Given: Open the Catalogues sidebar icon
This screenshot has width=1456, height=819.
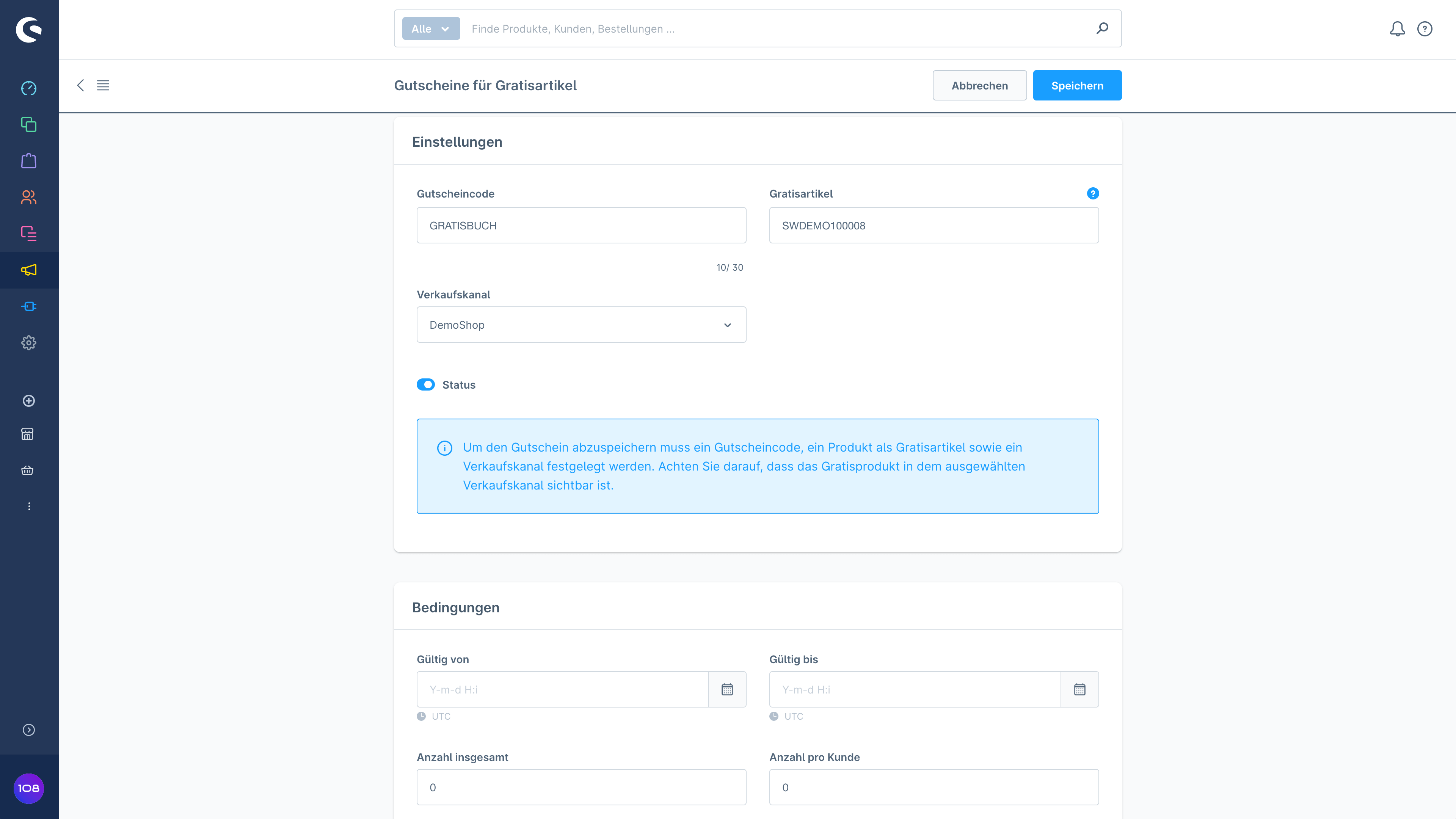Looking at the screenshot, I should point(29,124).
